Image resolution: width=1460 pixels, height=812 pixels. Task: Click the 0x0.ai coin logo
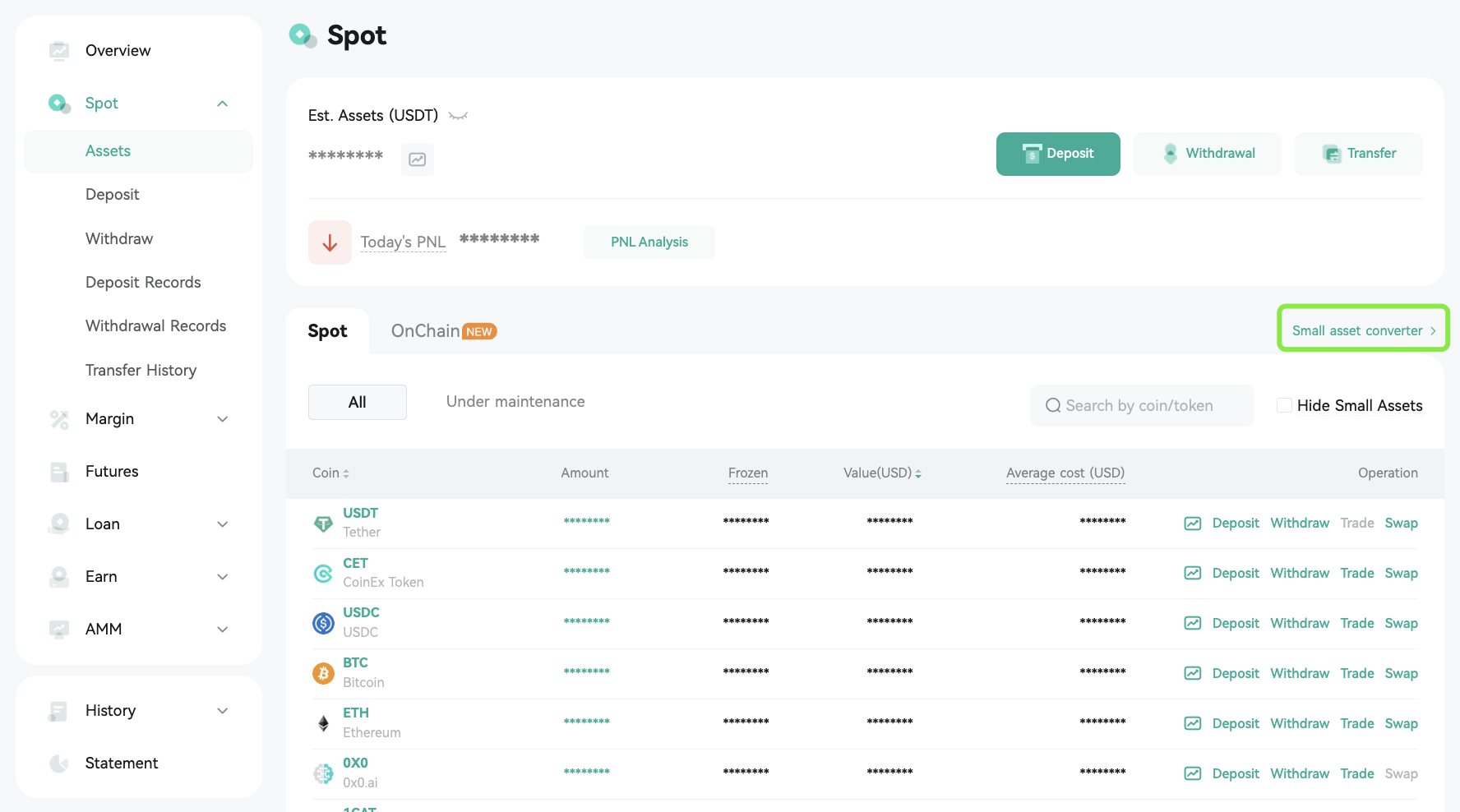tap(323, 774)
